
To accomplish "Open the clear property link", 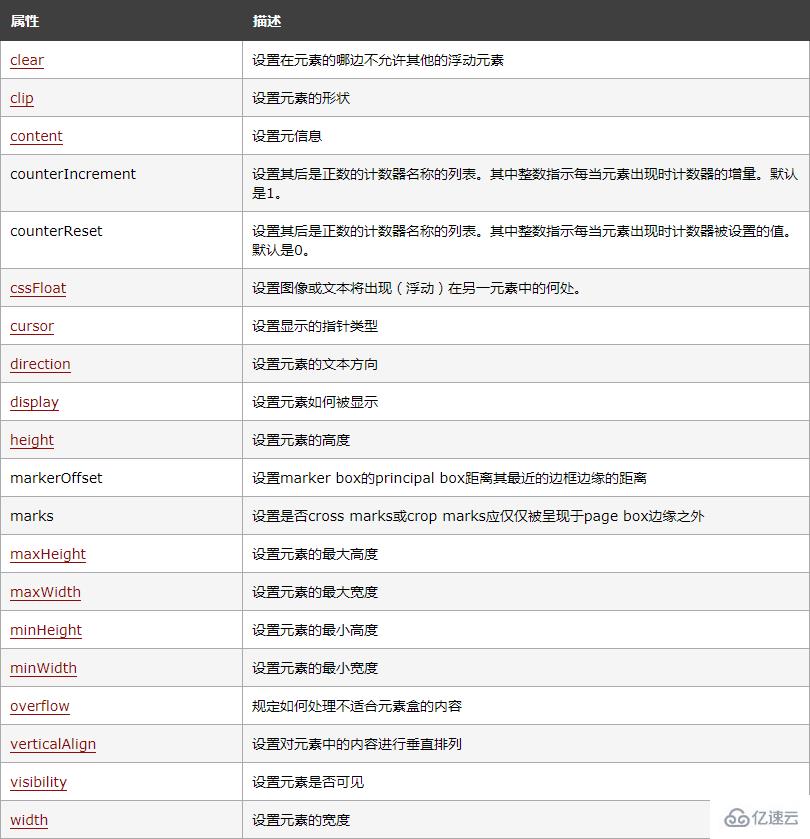I will click(x=27, y=60).
